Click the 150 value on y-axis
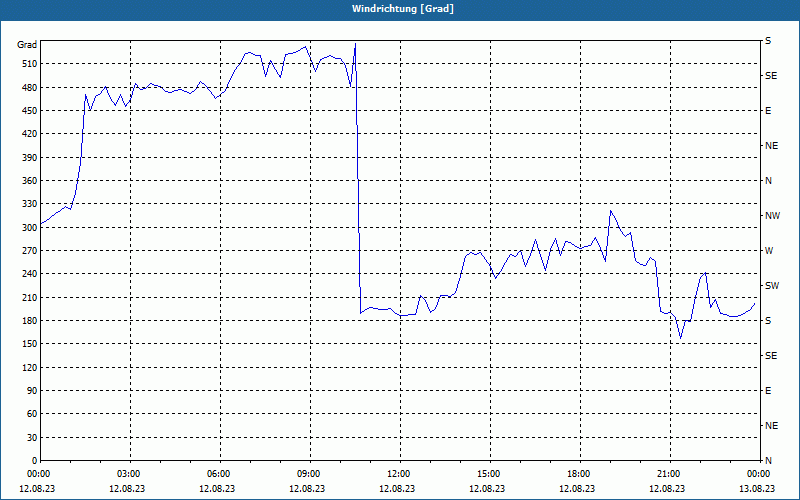Viewport: 800px width, 500px height. click(29, 343)
